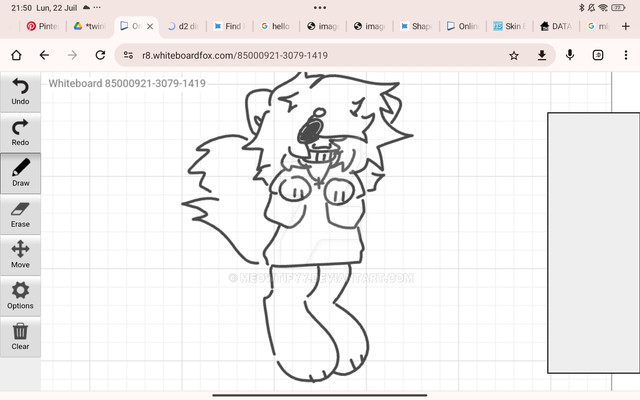Start voice search with microphone
640x400 pixels.
pos(570,55)
